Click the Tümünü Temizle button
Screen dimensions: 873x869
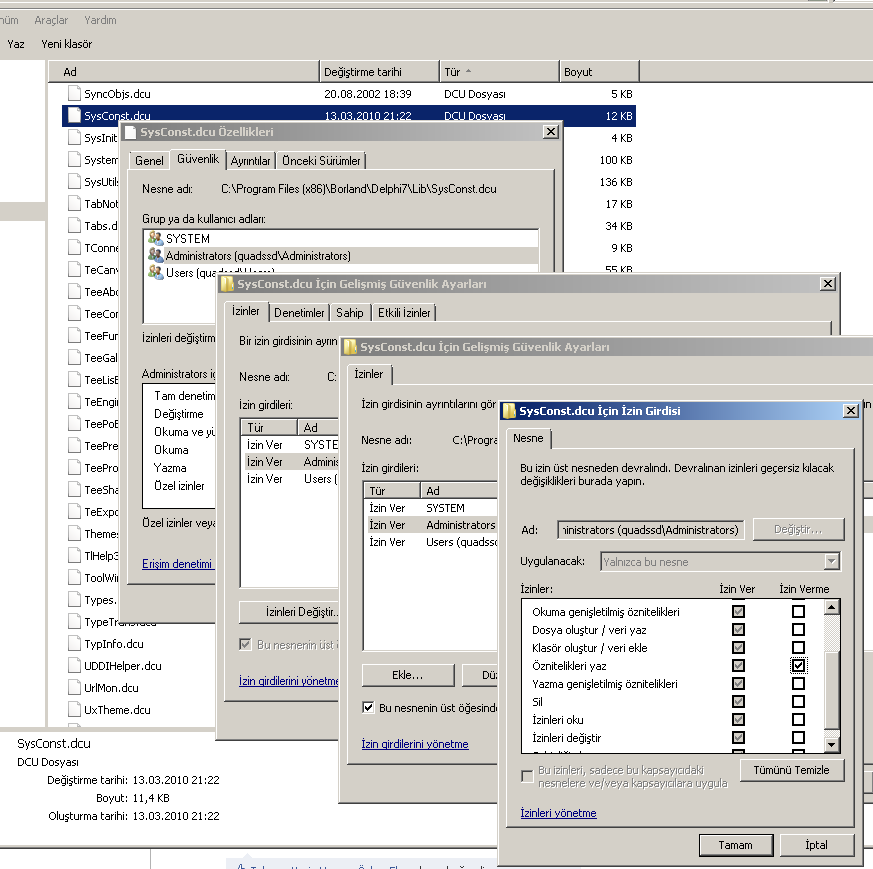(791, 770)
